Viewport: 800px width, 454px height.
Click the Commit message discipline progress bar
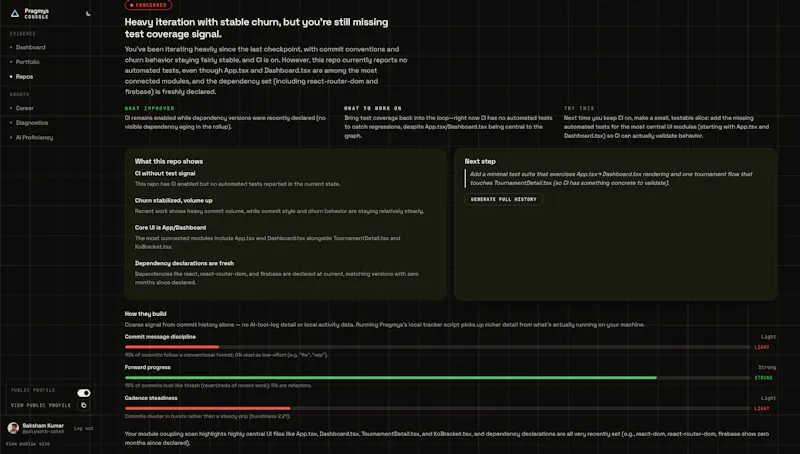[x=438, y=347]
